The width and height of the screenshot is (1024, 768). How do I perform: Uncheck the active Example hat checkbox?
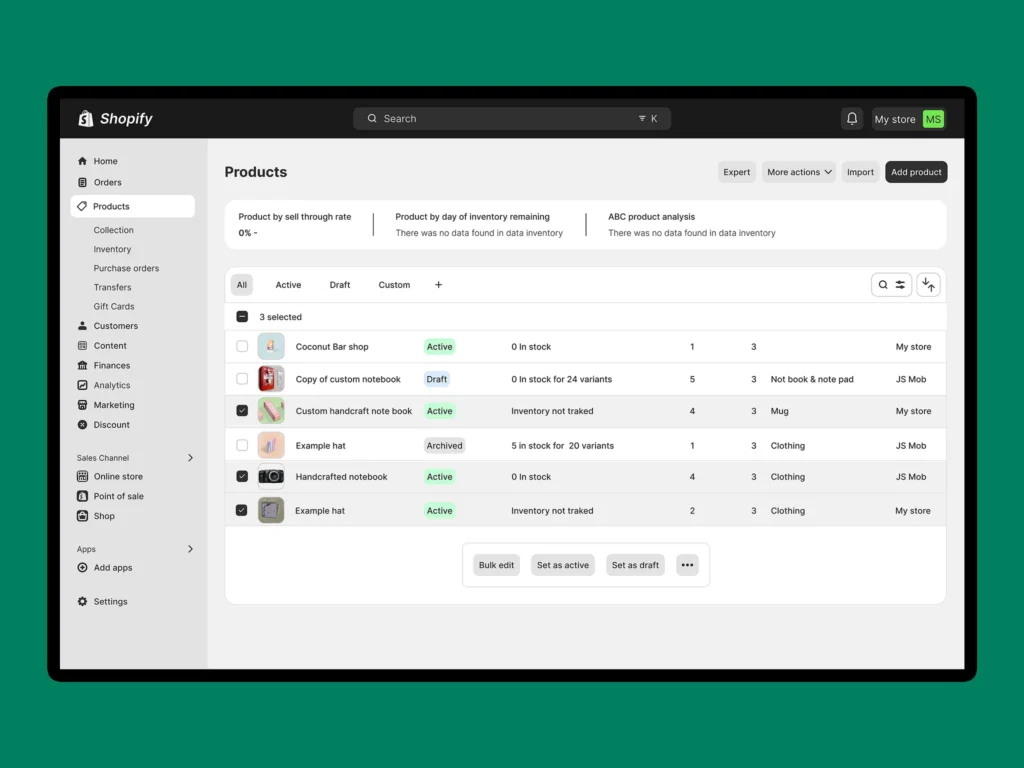242,511
